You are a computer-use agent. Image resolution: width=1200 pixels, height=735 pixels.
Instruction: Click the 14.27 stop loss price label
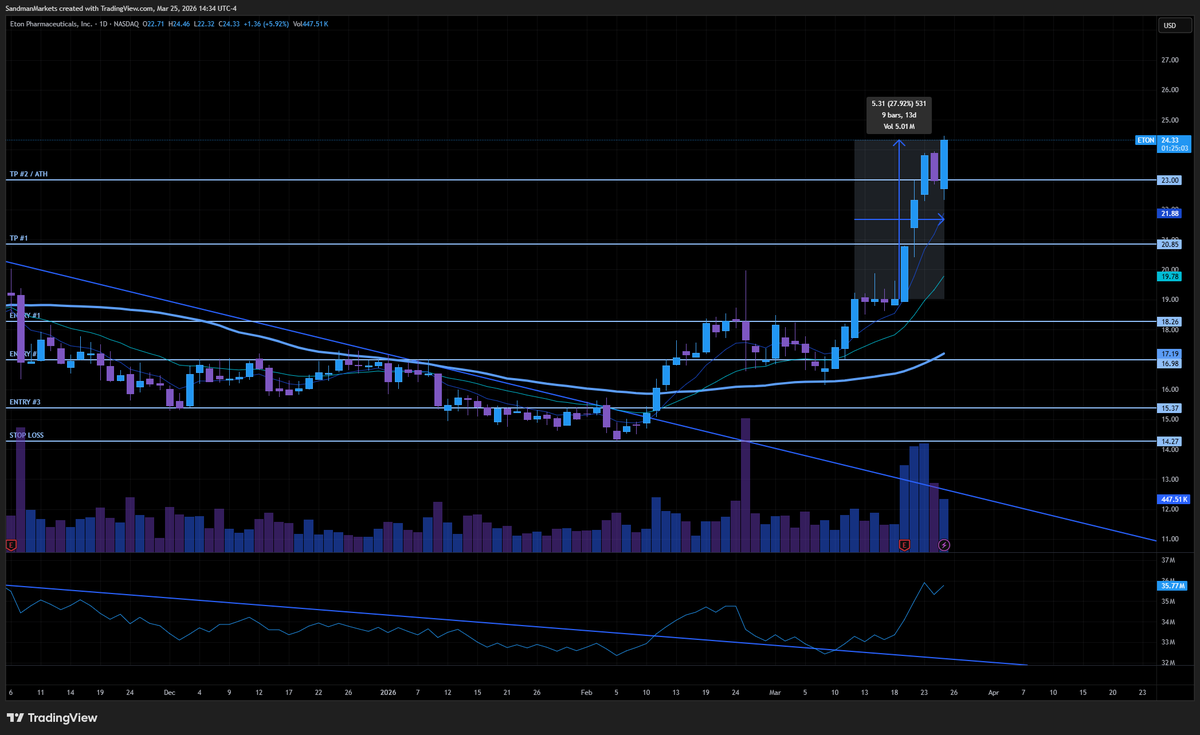coord(1170,441)
